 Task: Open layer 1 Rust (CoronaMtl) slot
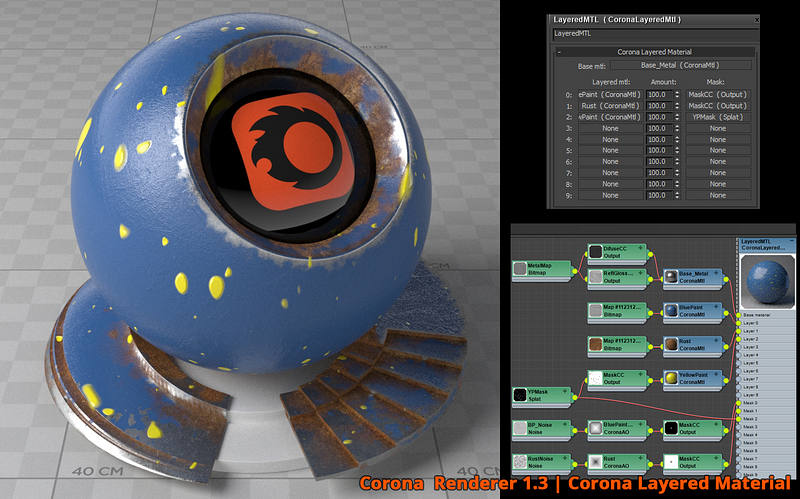[x=609, y=106]
